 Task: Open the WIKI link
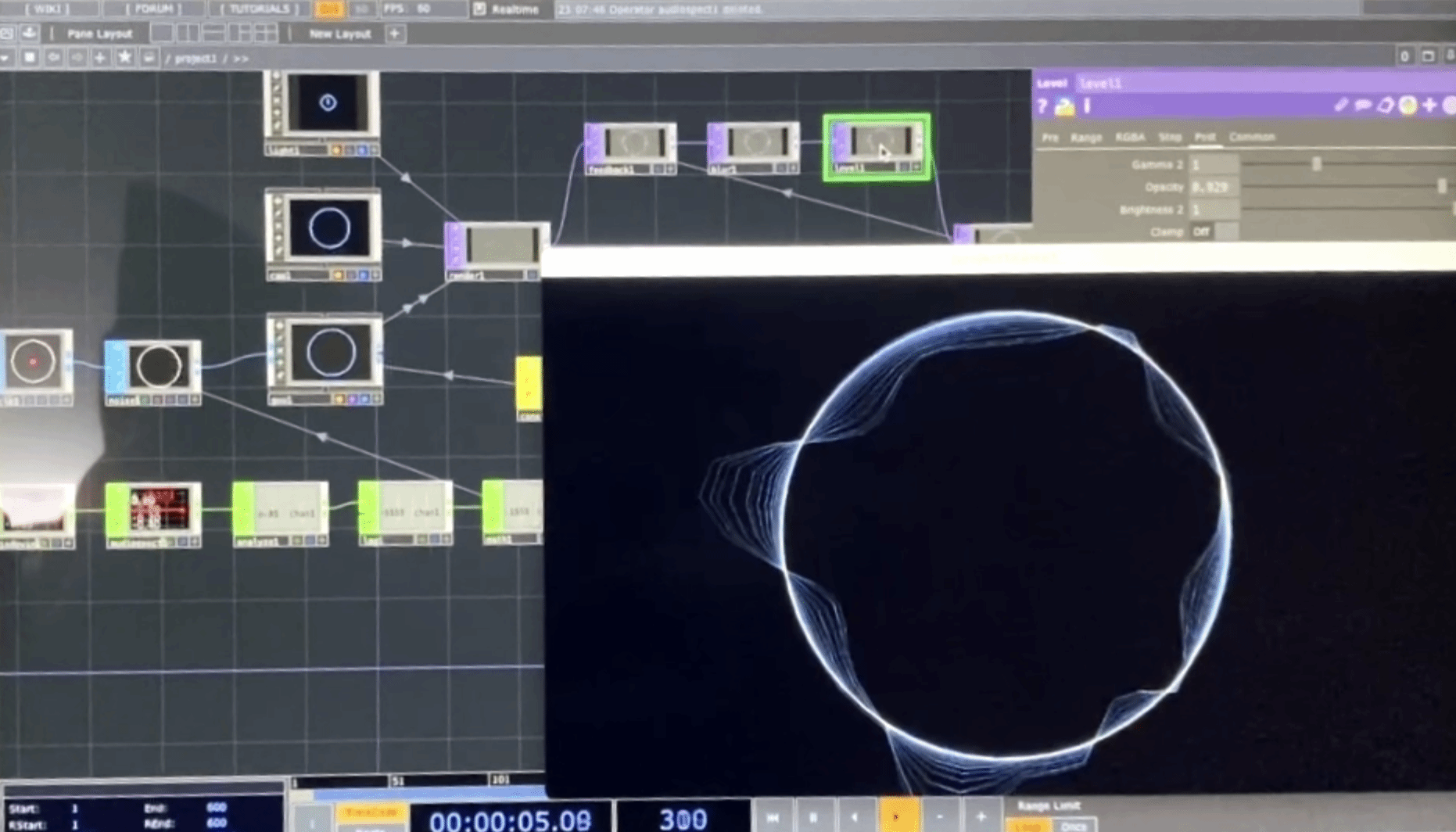[48, 9]
